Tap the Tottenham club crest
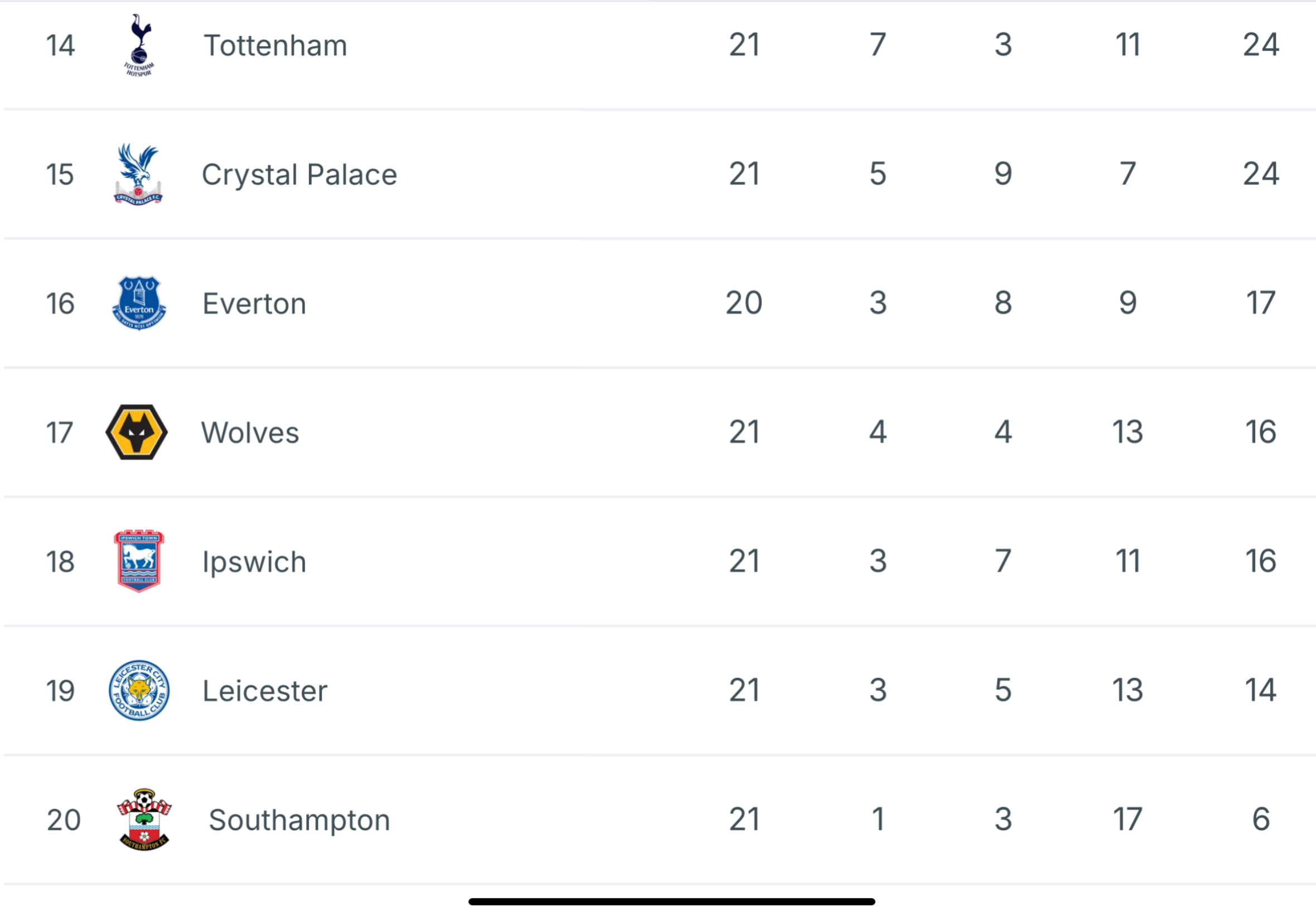Image resolution: width=1316 pixels, height=915 pixels. pyautogui.click(x=139, y=45)
